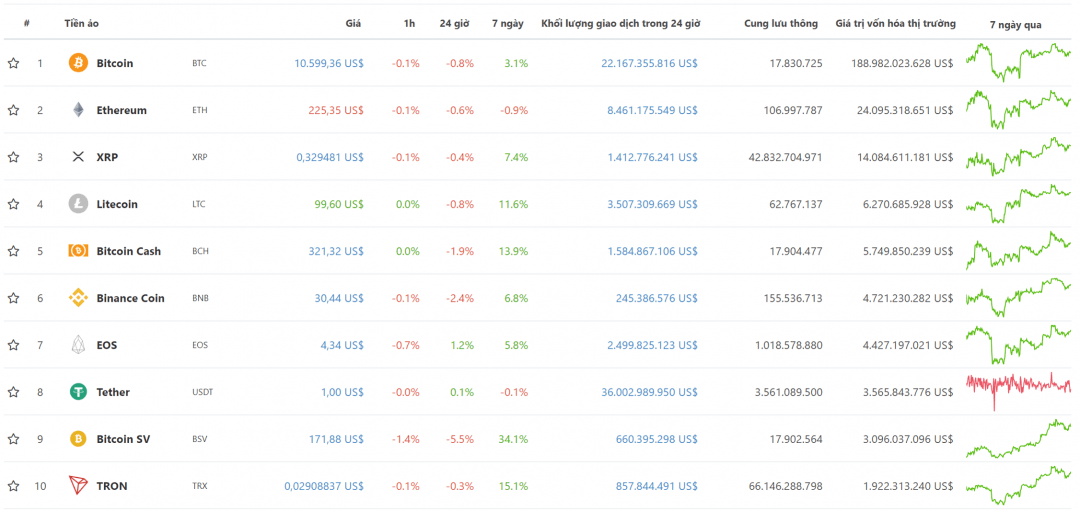Click Ethereum price 225,35 US$

(337, 110)
